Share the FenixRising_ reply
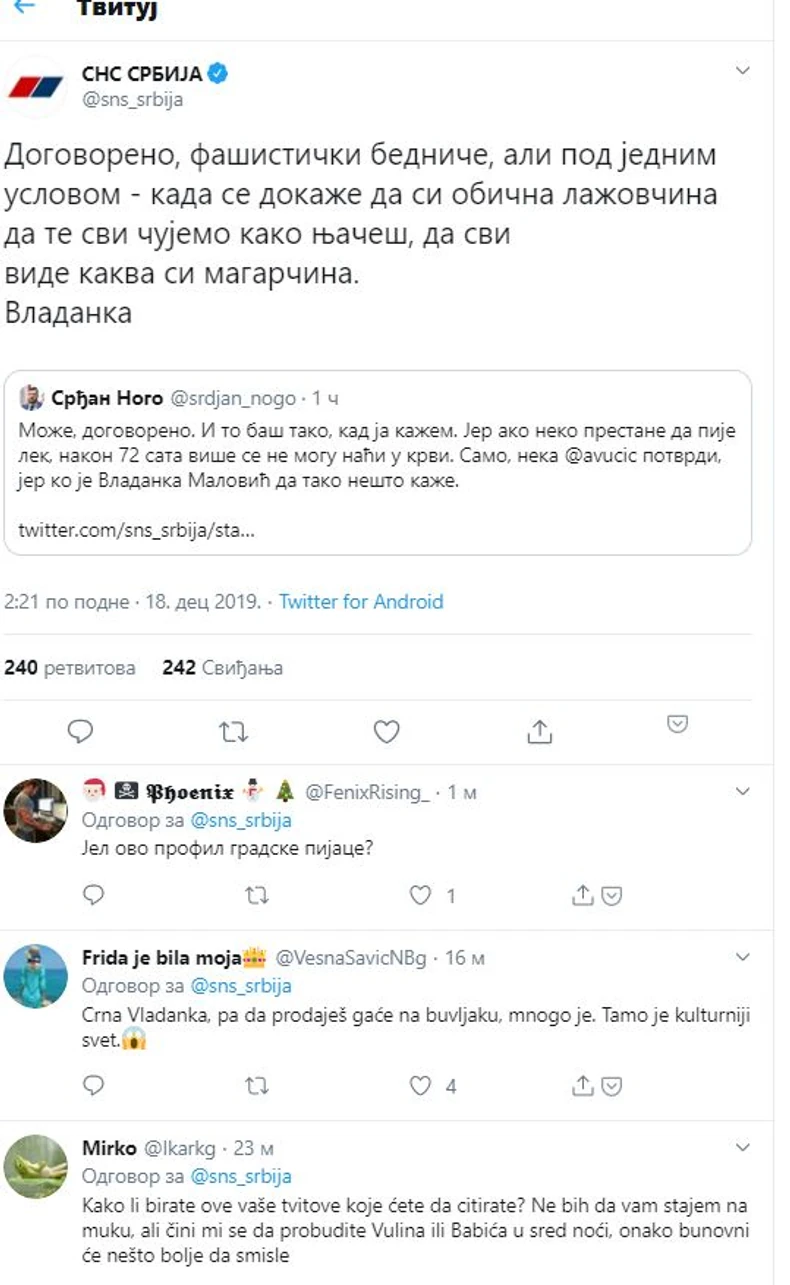790x1285 pixels. pos(583,896)
